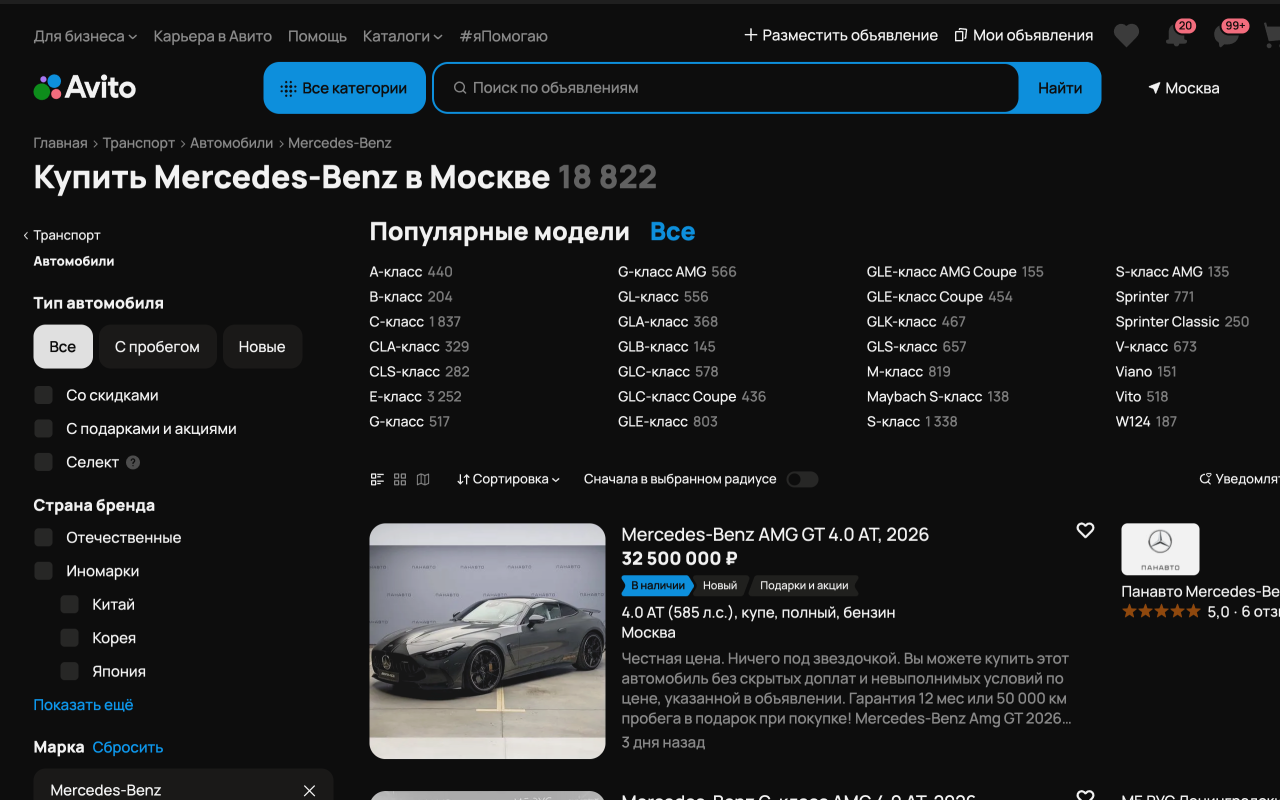This screenshot has height=800, width=1280.
Task: Click Показать ещё under Страна бренда
Action: [x=83, y=705]
